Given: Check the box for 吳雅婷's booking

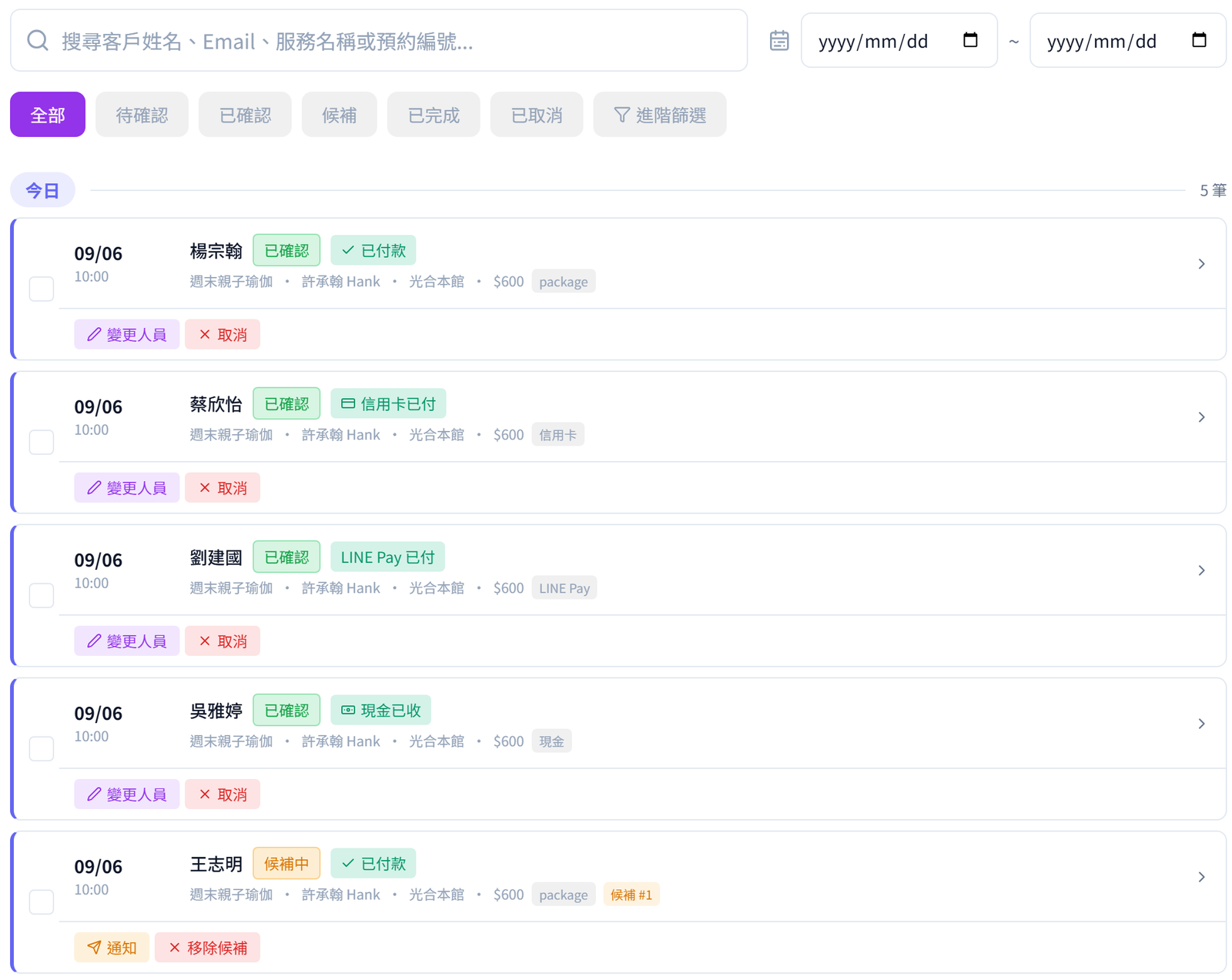Looking at the screenshot, I should pyautogui.click(x=42, y=748).
